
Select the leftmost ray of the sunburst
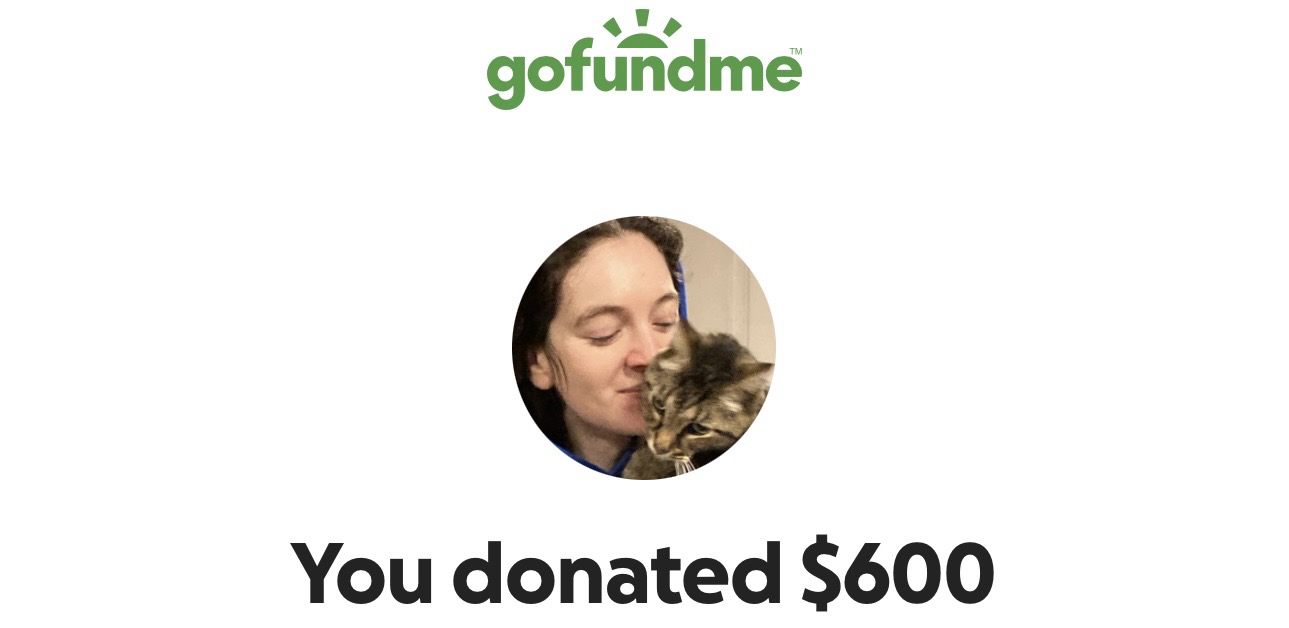(x=613, y=27)
